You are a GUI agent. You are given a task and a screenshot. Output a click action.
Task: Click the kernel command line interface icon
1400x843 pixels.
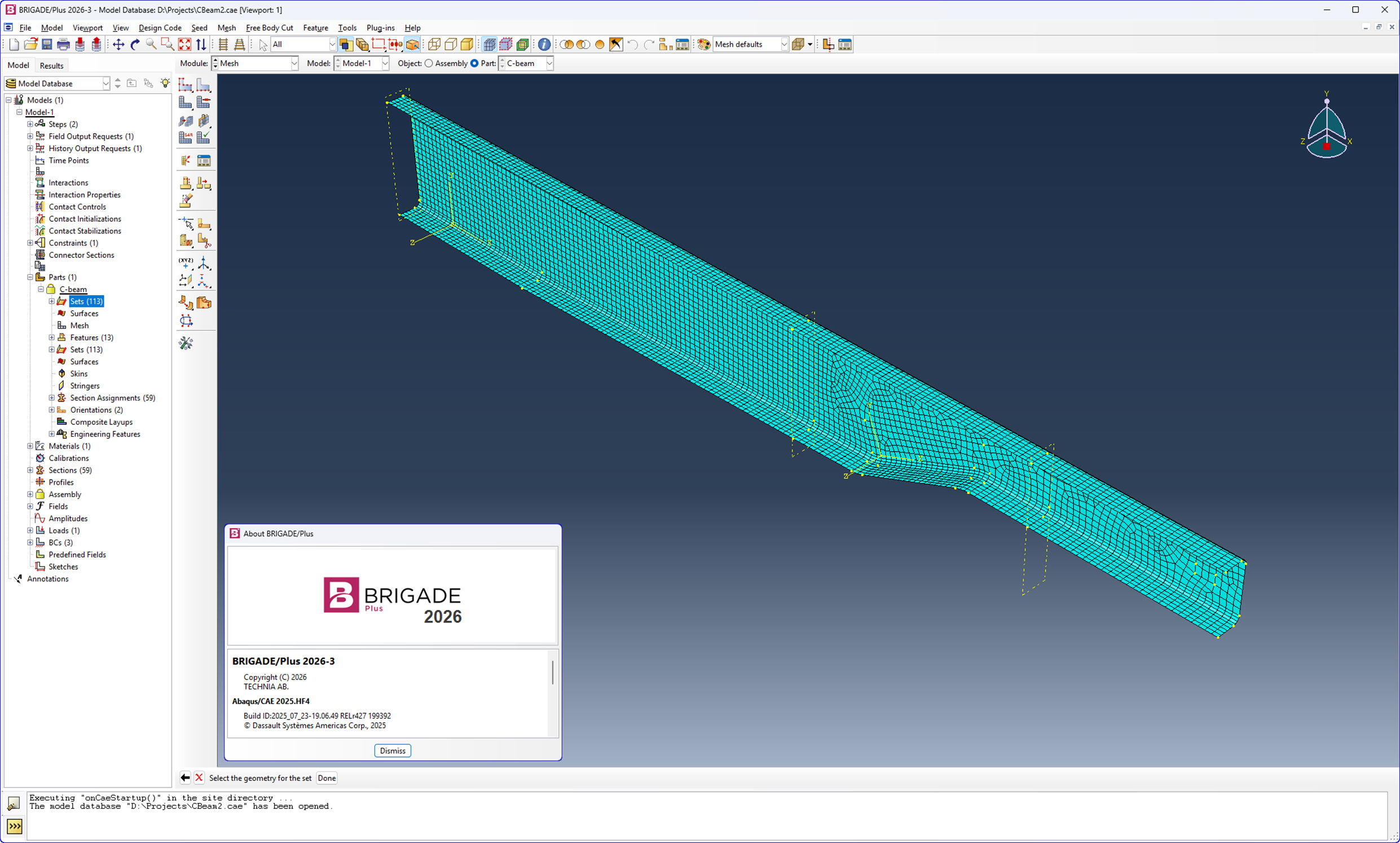[x=15, y=826]
